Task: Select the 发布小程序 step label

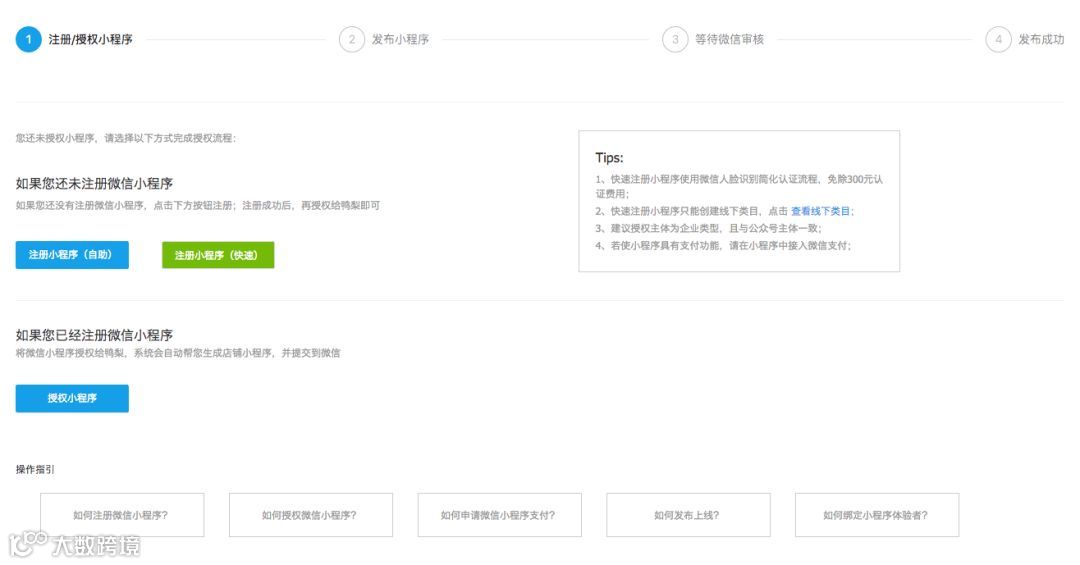Action: coord(400,39)
